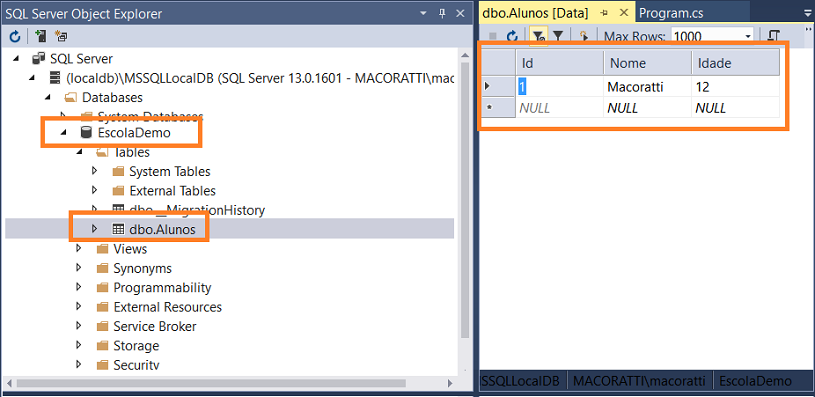
Task: Click the Programmability folder icon
Action: pos(103,288)
